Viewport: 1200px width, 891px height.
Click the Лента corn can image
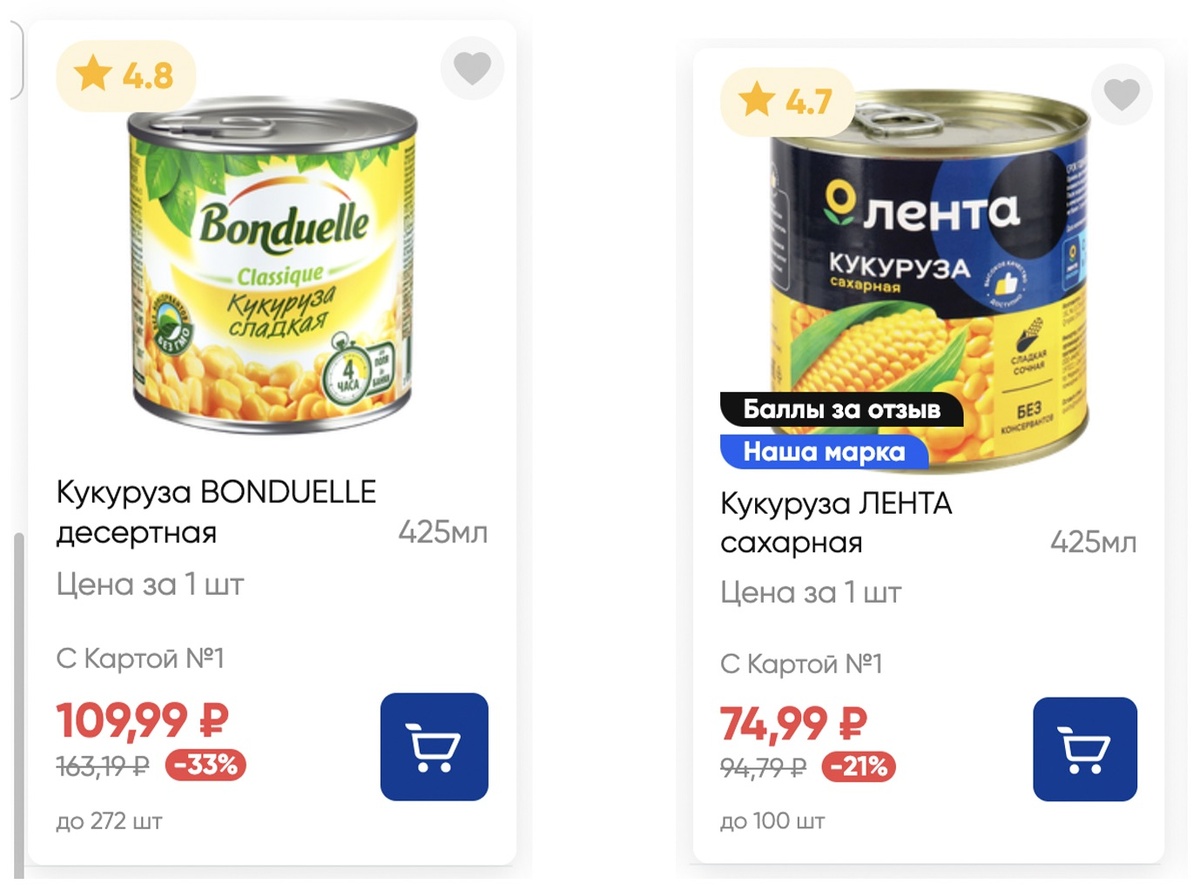click(x=930, y=270)
